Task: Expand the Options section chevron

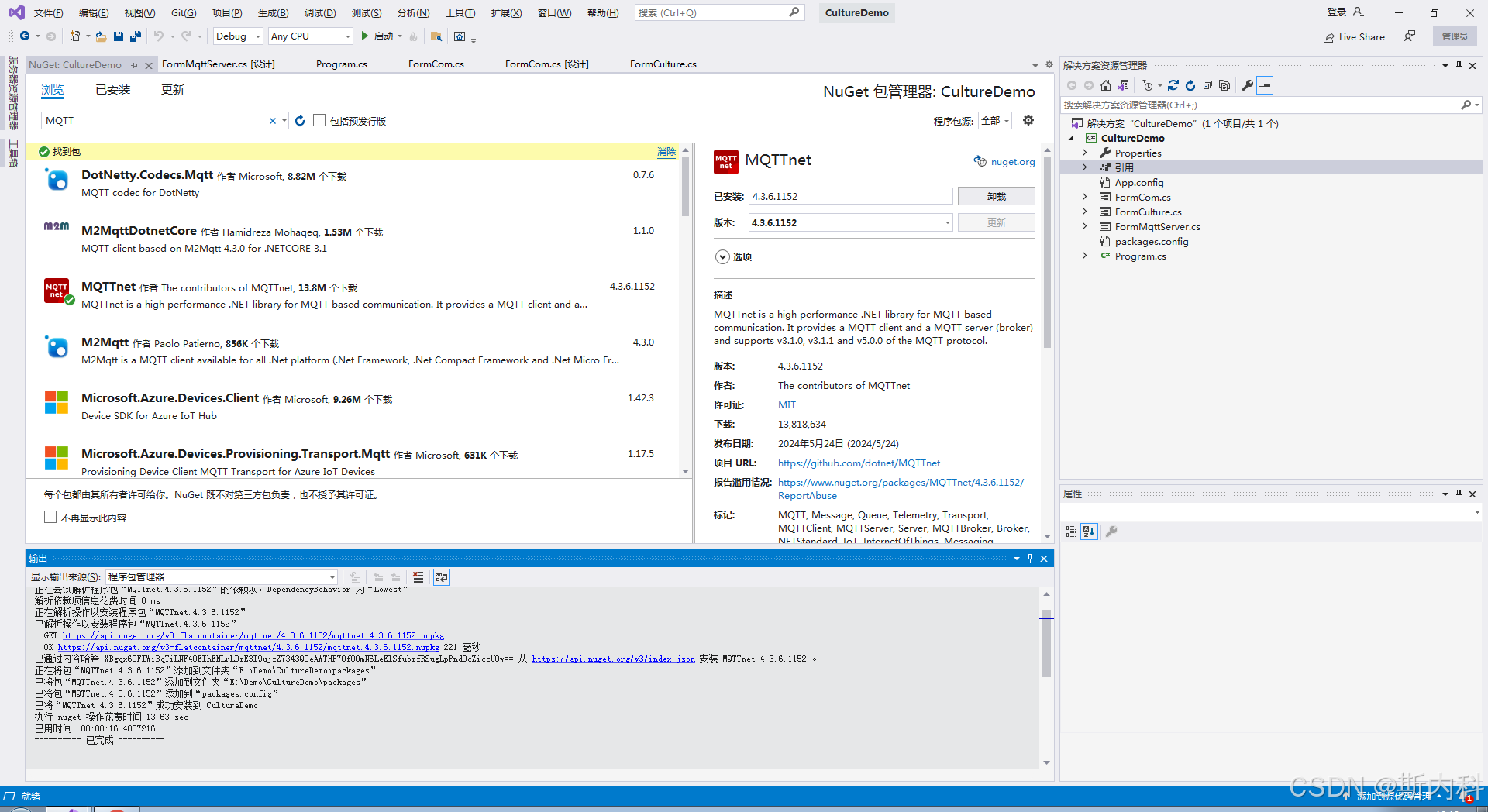Action: pos(722,257)
